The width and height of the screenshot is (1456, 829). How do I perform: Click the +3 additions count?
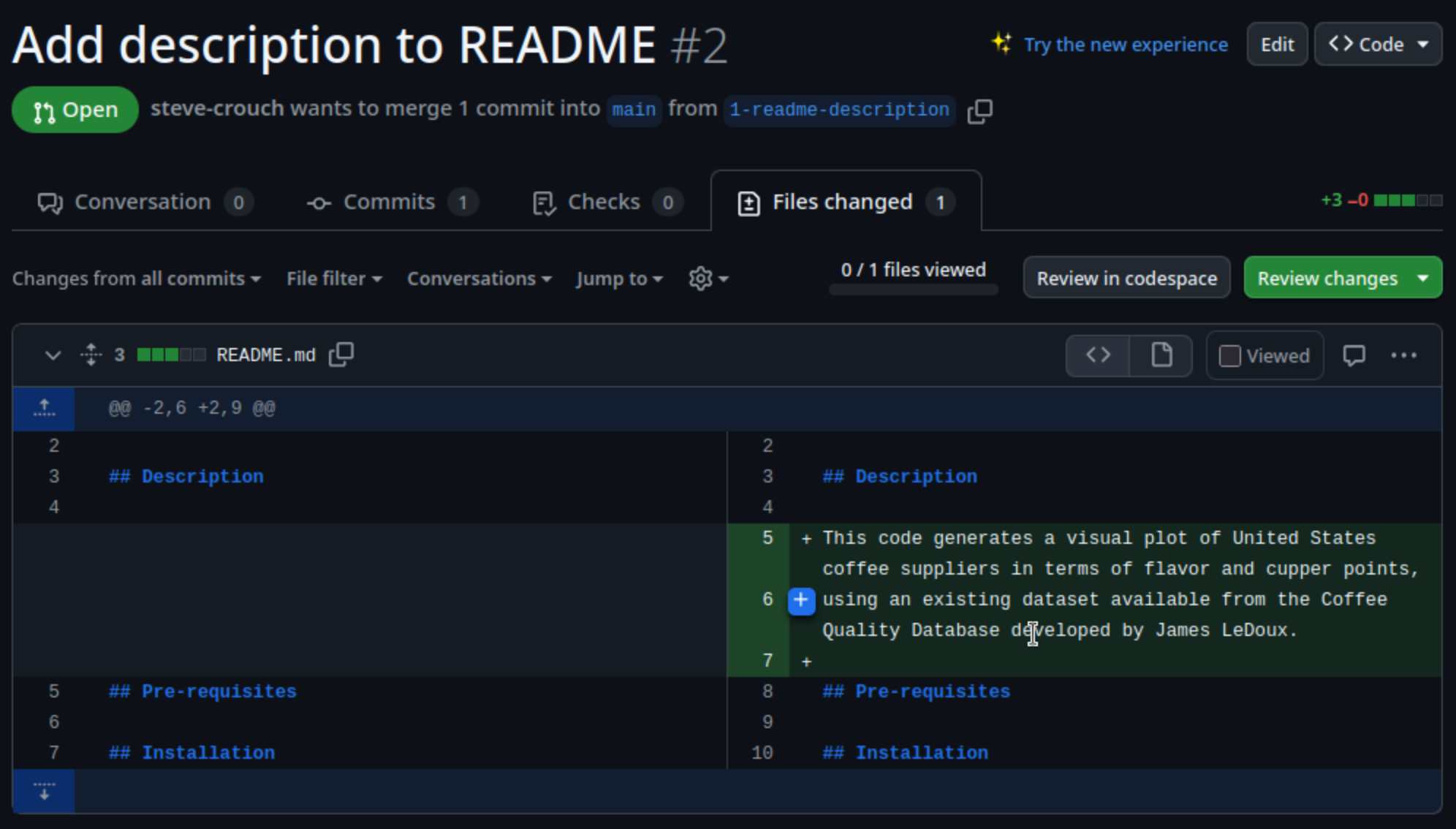pyautogui.click(x=1331, y=200)
